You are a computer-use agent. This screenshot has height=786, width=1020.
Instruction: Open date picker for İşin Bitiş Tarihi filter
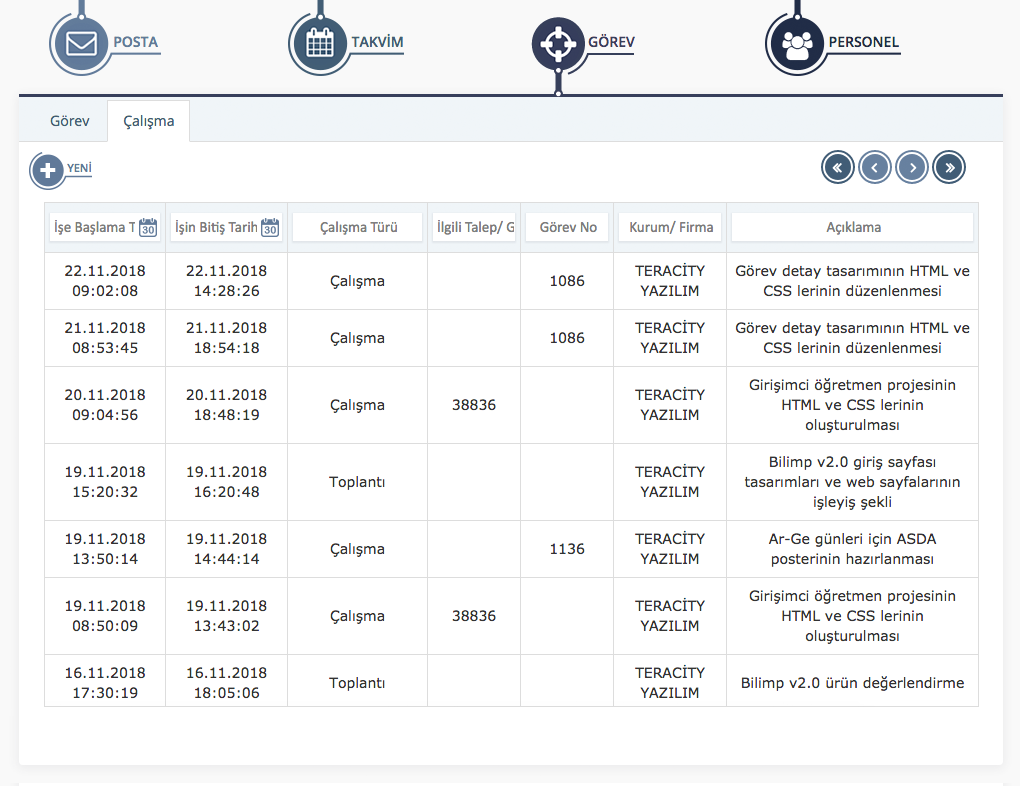tap(270, 227)
